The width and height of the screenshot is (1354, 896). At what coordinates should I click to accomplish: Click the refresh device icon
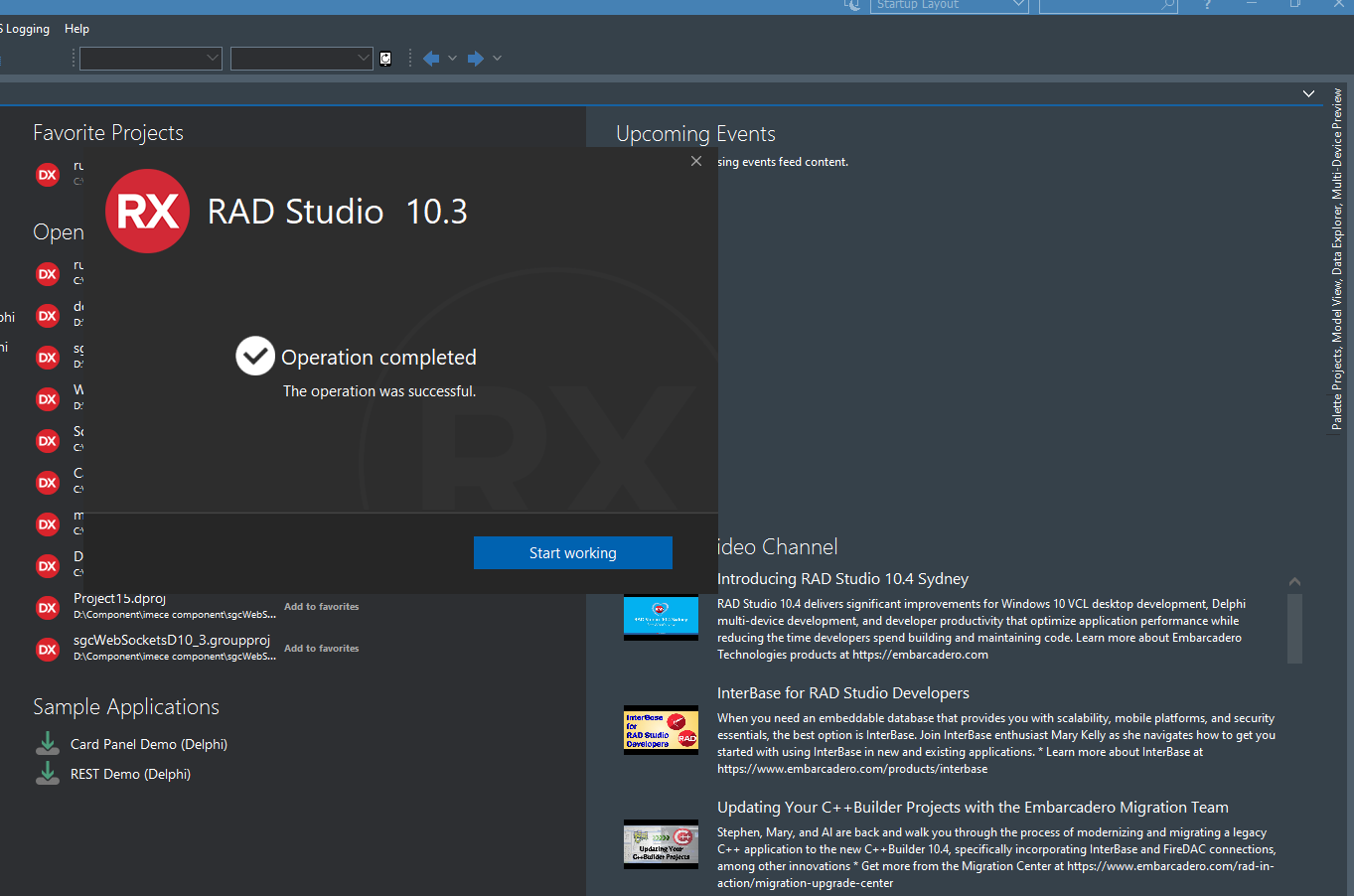(385, 59)
